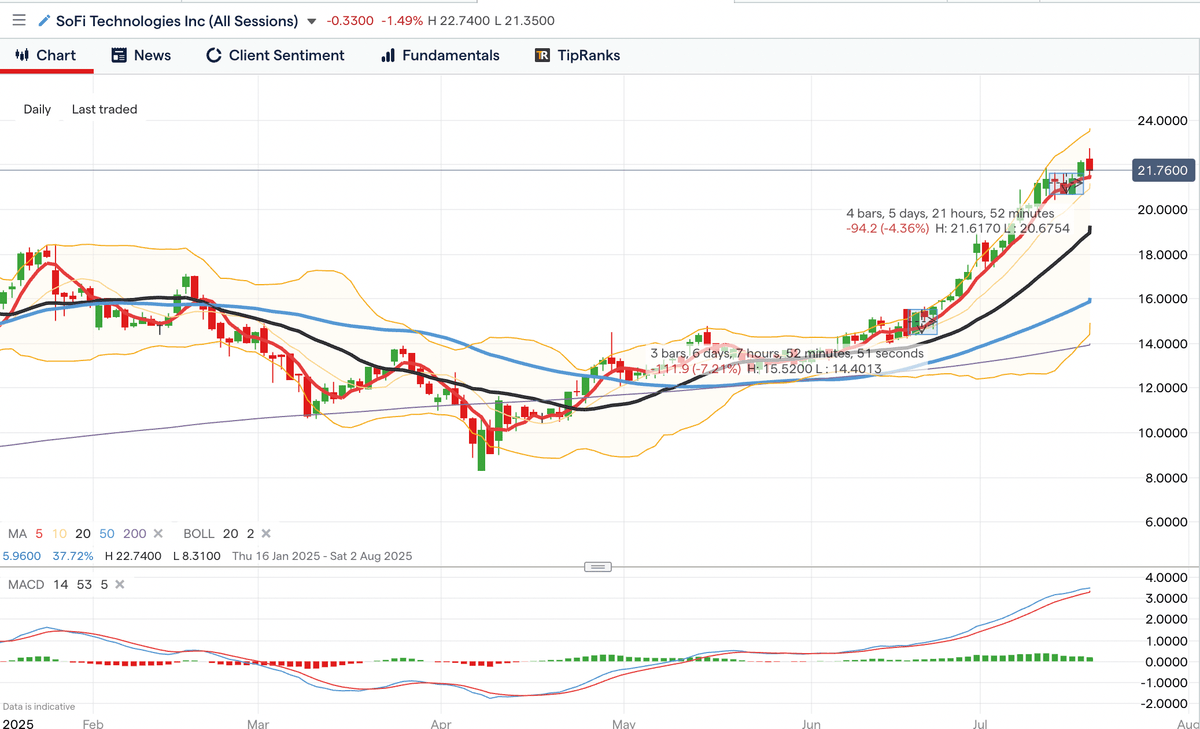Click the 'Data is indicative' notice
This screenshot has height=729, width=1200.
(x=41, y=706)
